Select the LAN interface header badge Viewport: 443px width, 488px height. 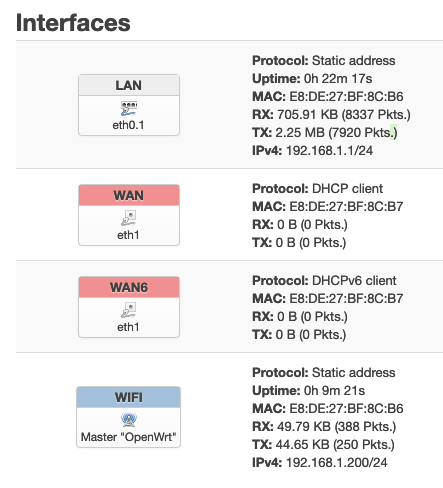129,85
